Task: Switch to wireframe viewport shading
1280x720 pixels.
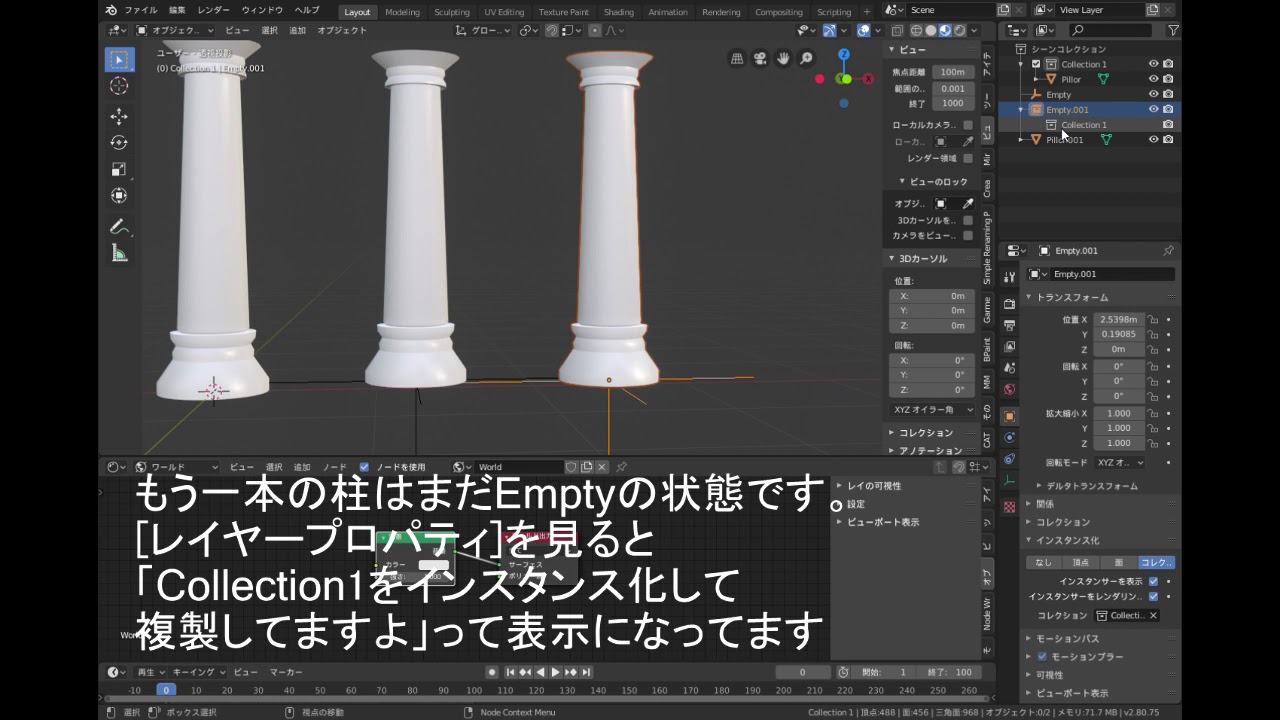Action: [916, 30]
